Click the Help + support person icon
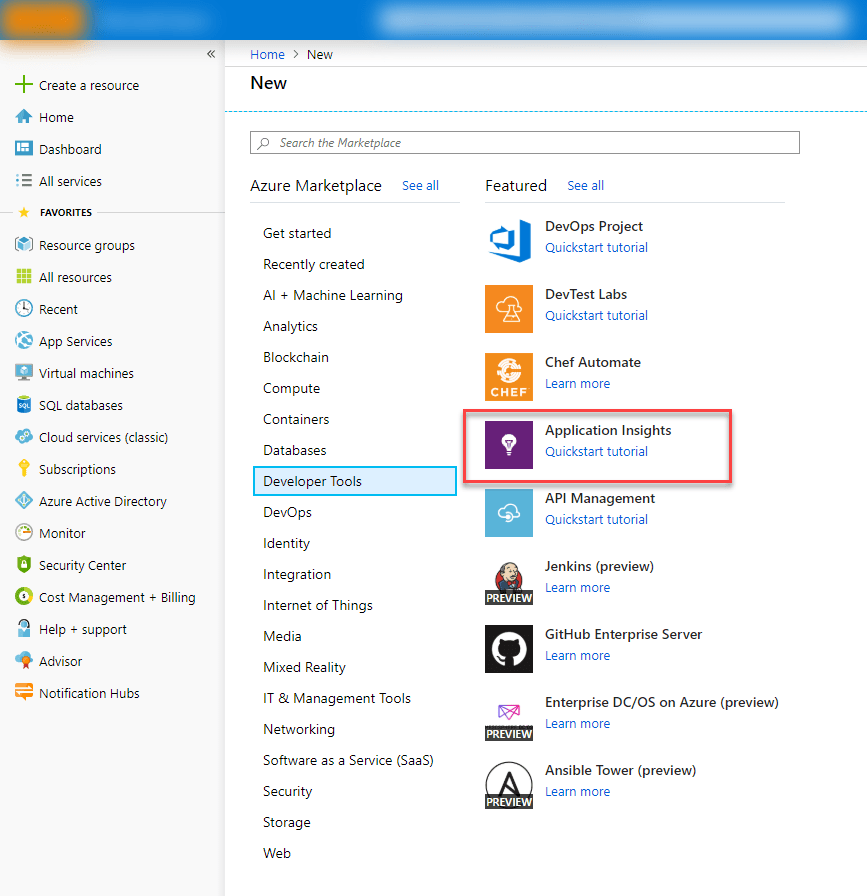 (23, 629)
